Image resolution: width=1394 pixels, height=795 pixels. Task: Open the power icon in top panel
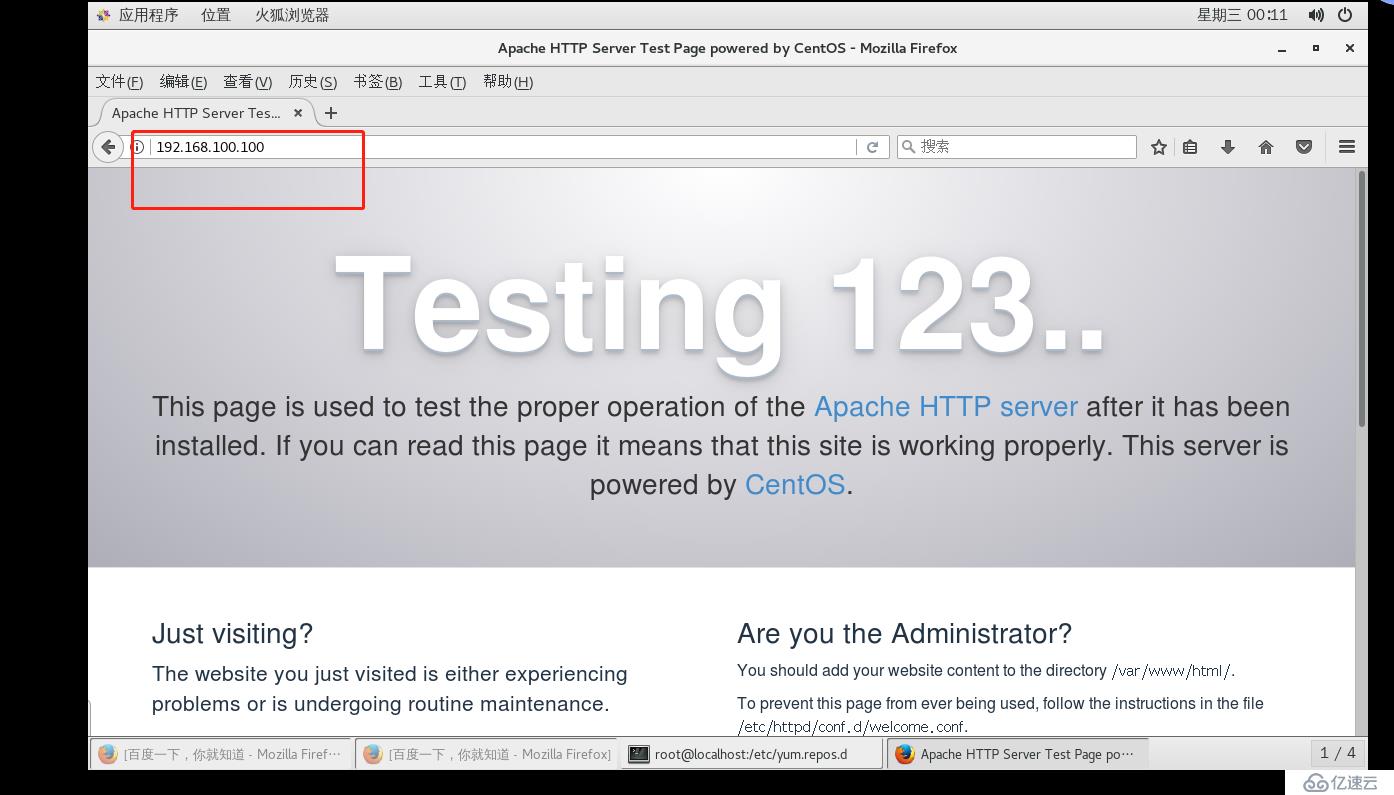tap(1345, 15)
